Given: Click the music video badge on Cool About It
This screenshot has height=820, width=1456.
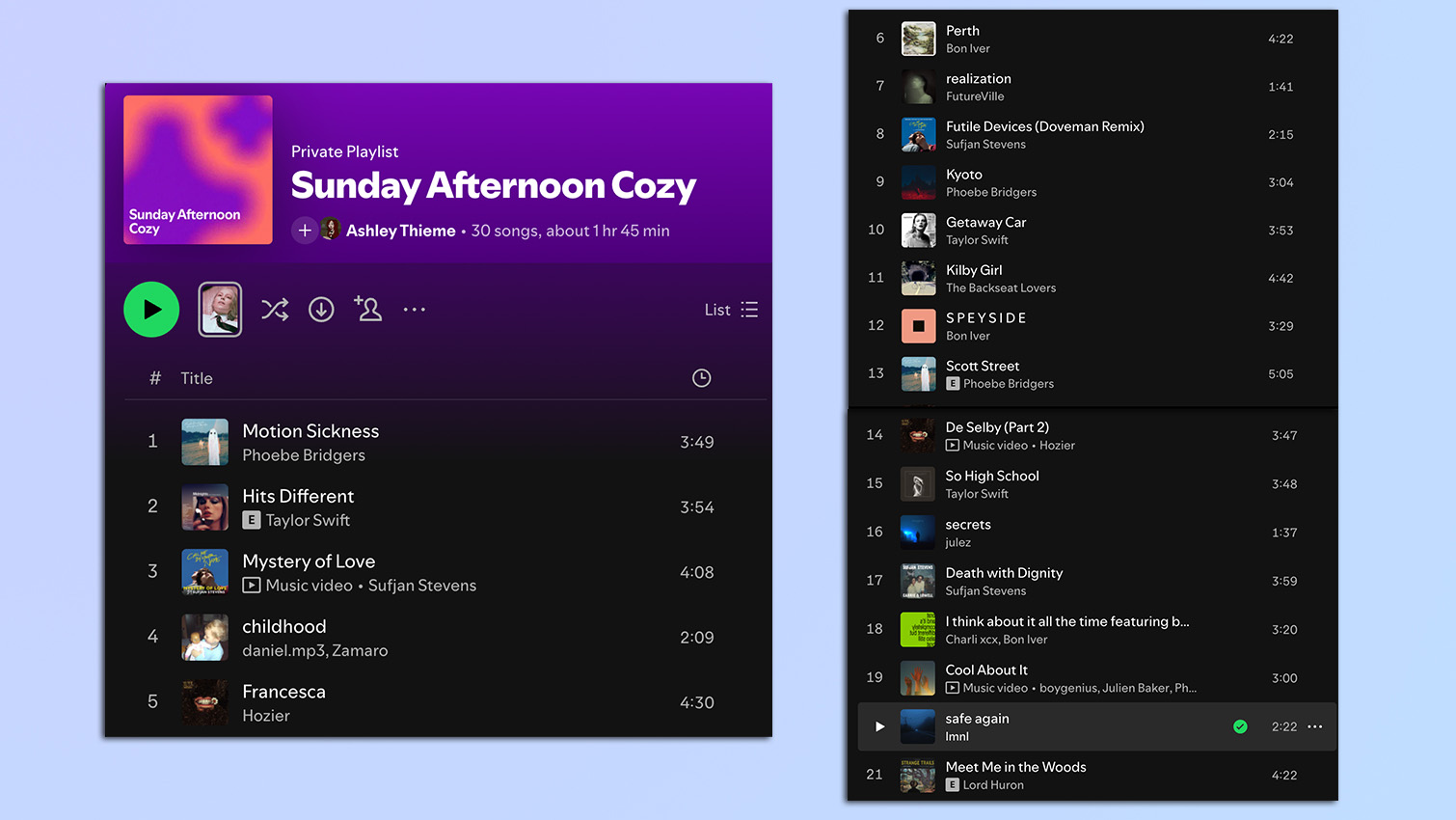Looking at the screenshot, I should coord(954,688).
